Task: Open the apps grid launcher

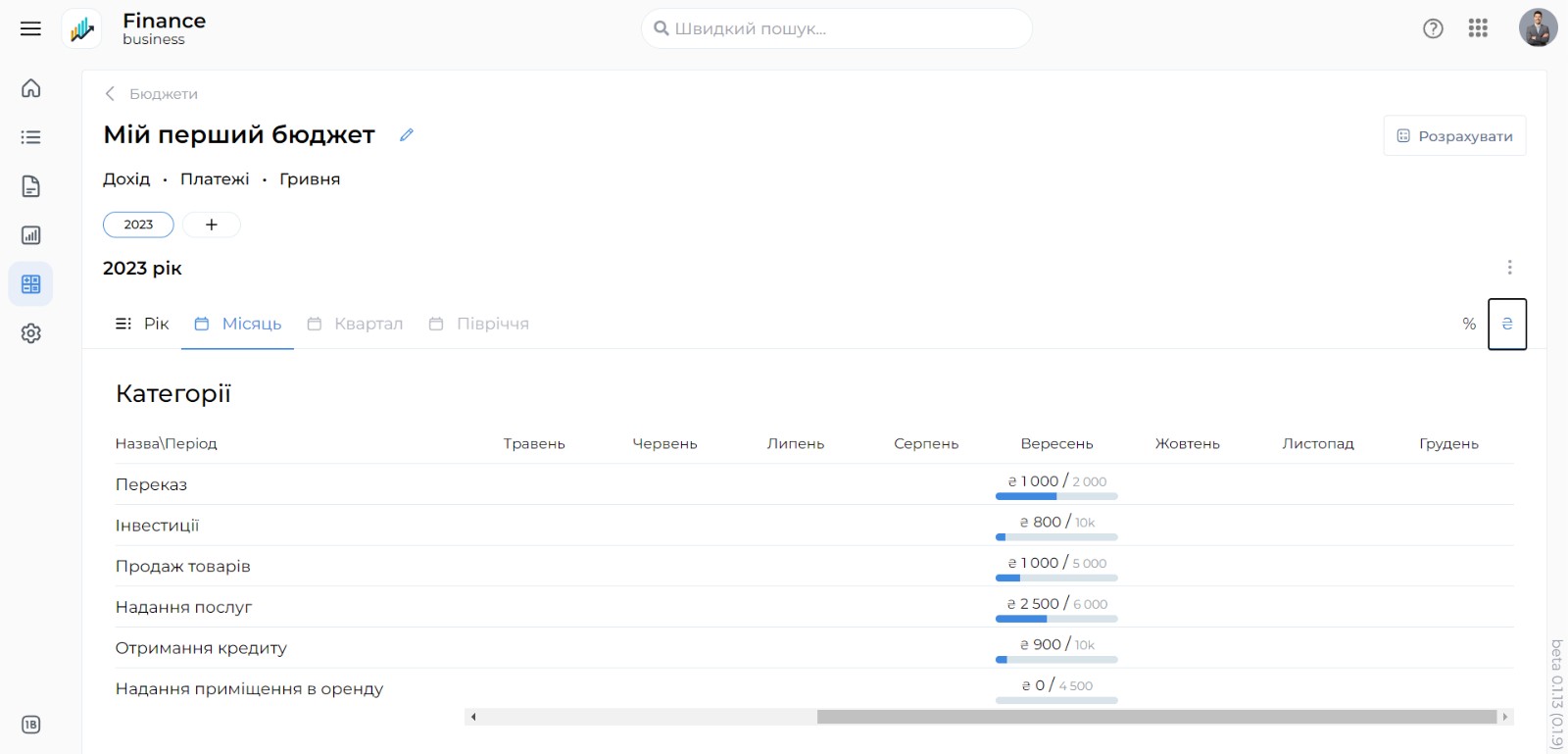Action: [x=1478, y=28]
